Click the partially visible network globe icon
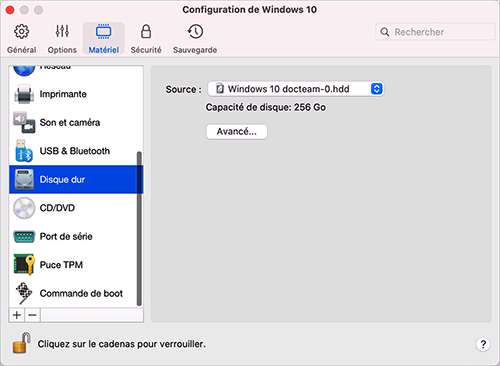500x366 pixels. coord(24,70)
